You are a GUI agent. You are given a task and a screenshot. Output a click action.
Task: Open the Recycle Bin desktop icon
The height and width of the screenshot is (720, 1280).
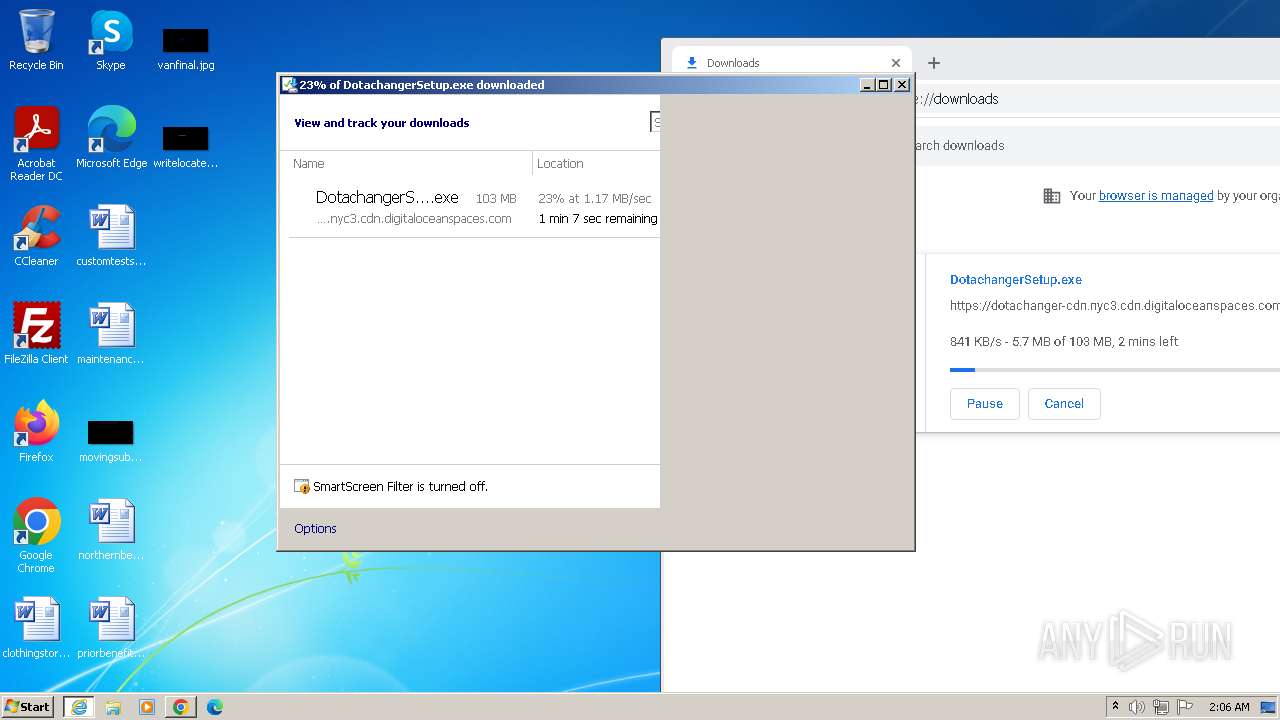pyautogui.click(x=36, y=40)
